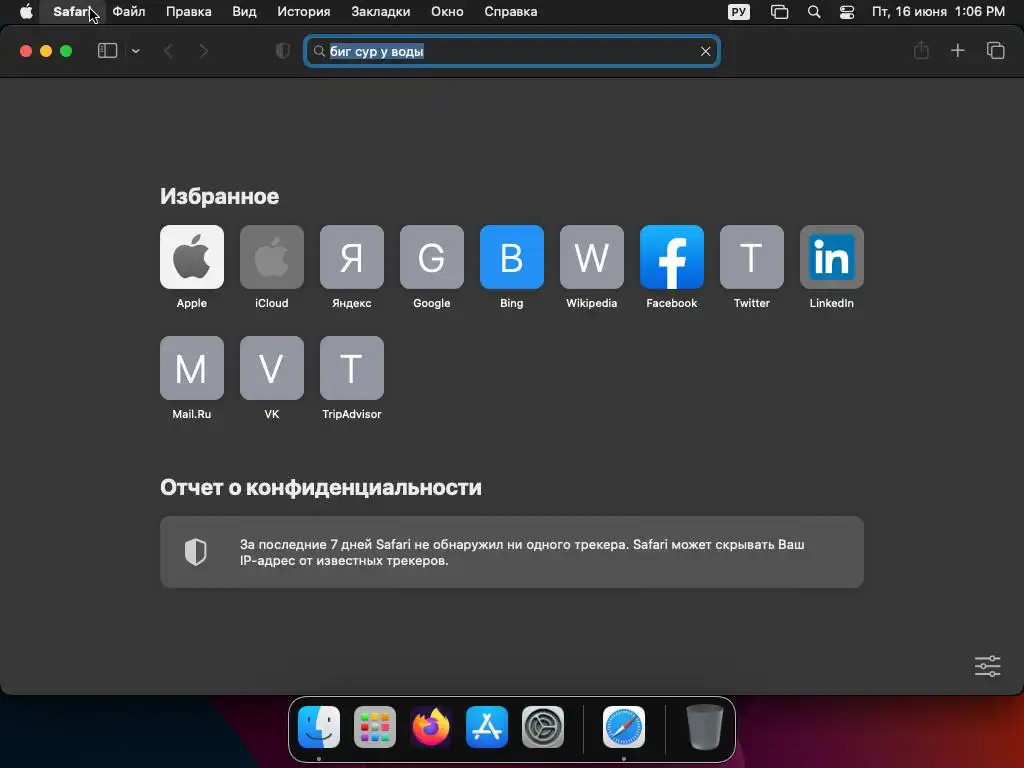Show the tab overview
The height and width of the screenshot is (768, 1024).
995,51
